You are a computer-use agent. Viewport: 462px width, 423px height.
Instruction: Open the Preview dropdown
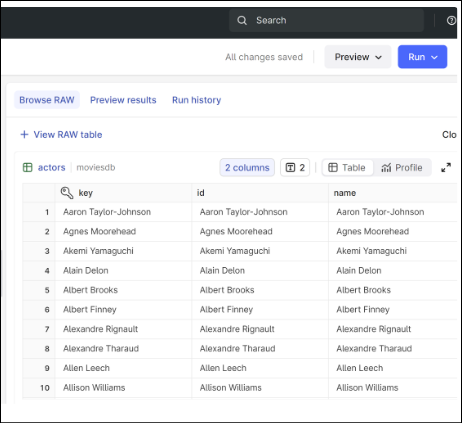(x=358, y=57)
